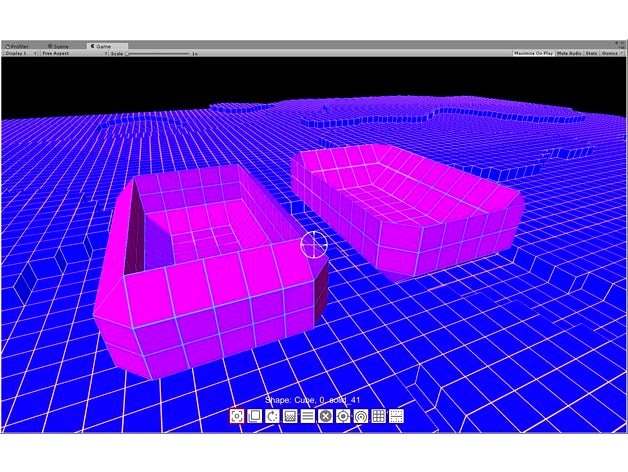Image resolution: width=628 pixels, height=472 pixels.
Task: Click the horizontal lines icon
Action: (x=308, y=416)
